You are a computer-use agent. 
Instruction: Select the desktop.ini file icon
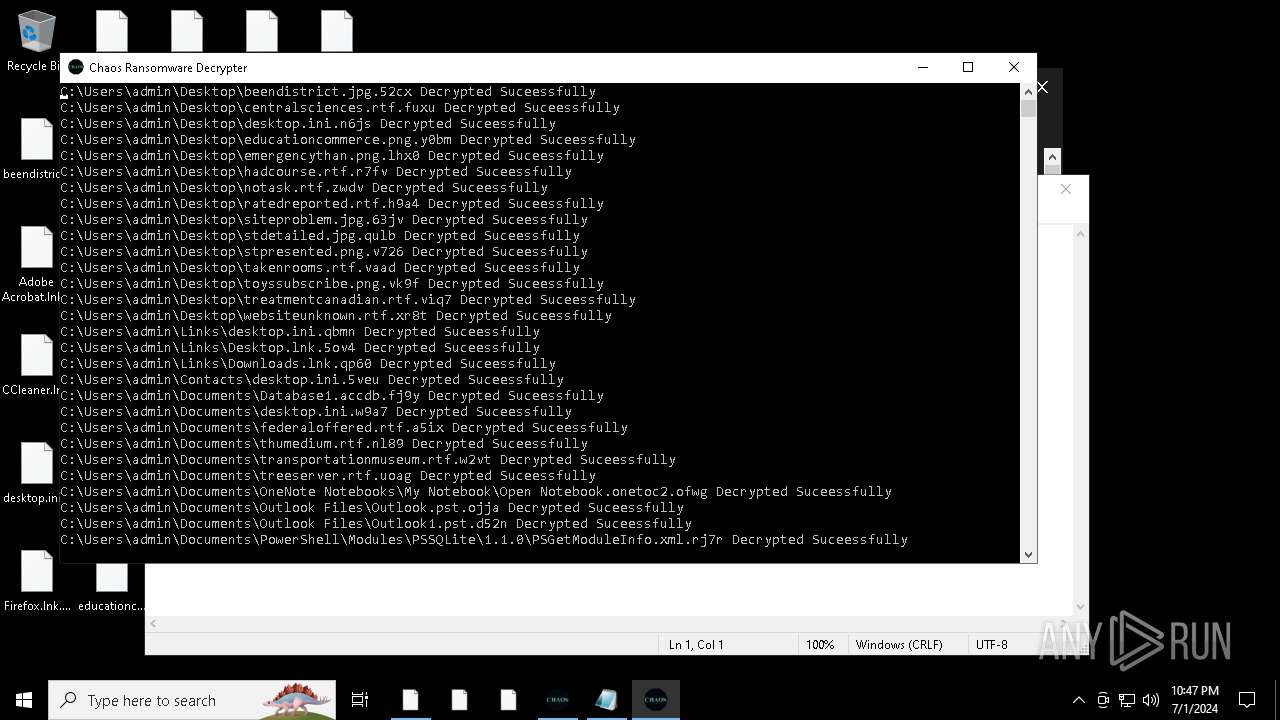pyautogui.click(x=34, y=474)
